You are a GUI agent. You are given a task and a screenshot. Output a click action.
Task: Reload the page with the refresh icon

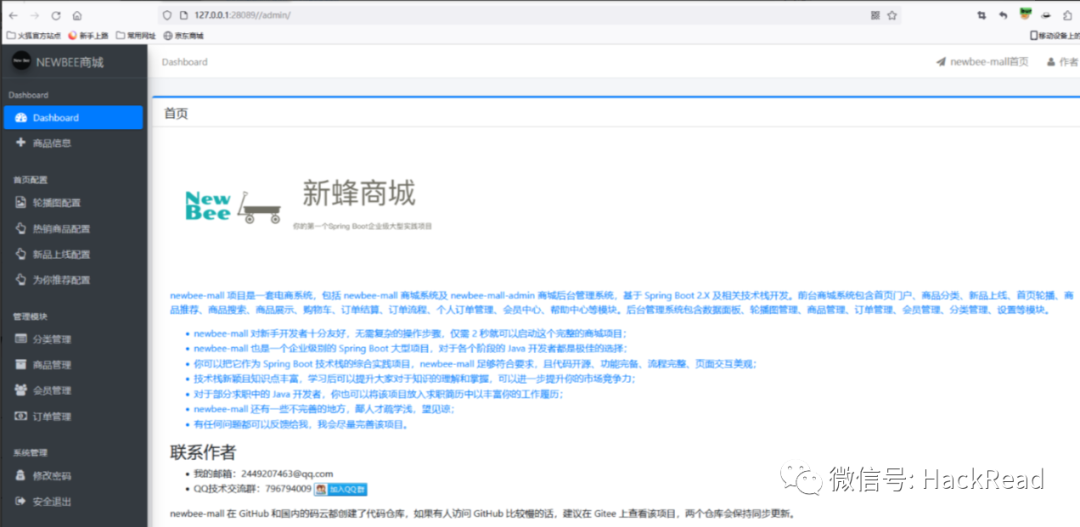[x=56, y=15]
